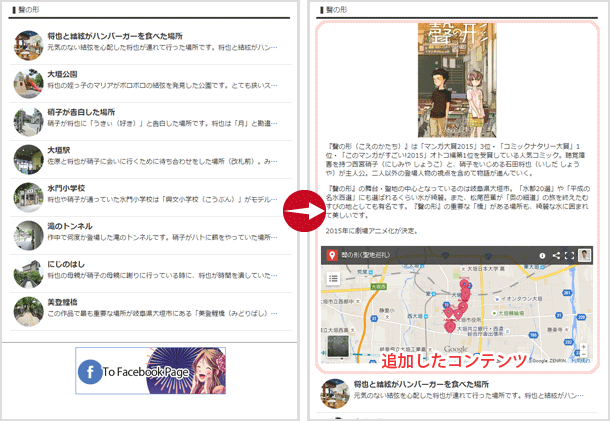
Task: Click the 聲の形 heading in left panel
Action: [28, 9]
